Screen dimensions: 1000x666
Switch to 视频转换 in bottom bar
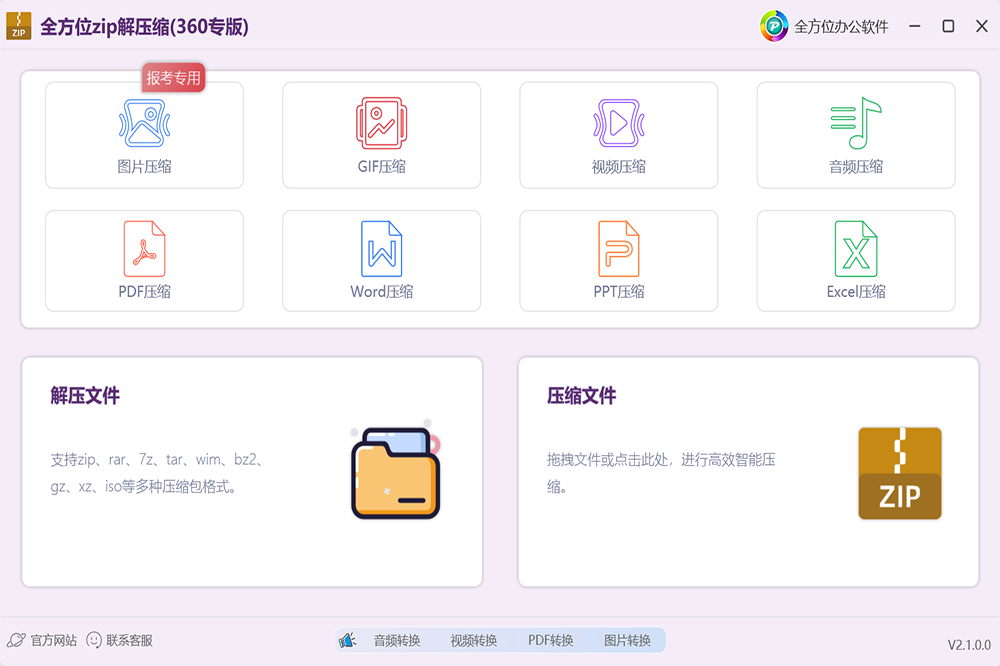474,640
